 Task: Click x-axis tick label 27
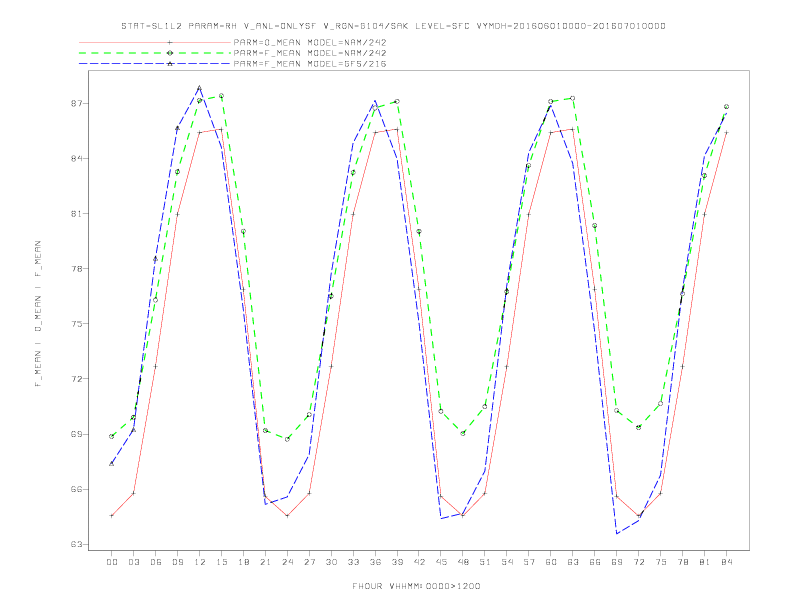tap(309, 562)
